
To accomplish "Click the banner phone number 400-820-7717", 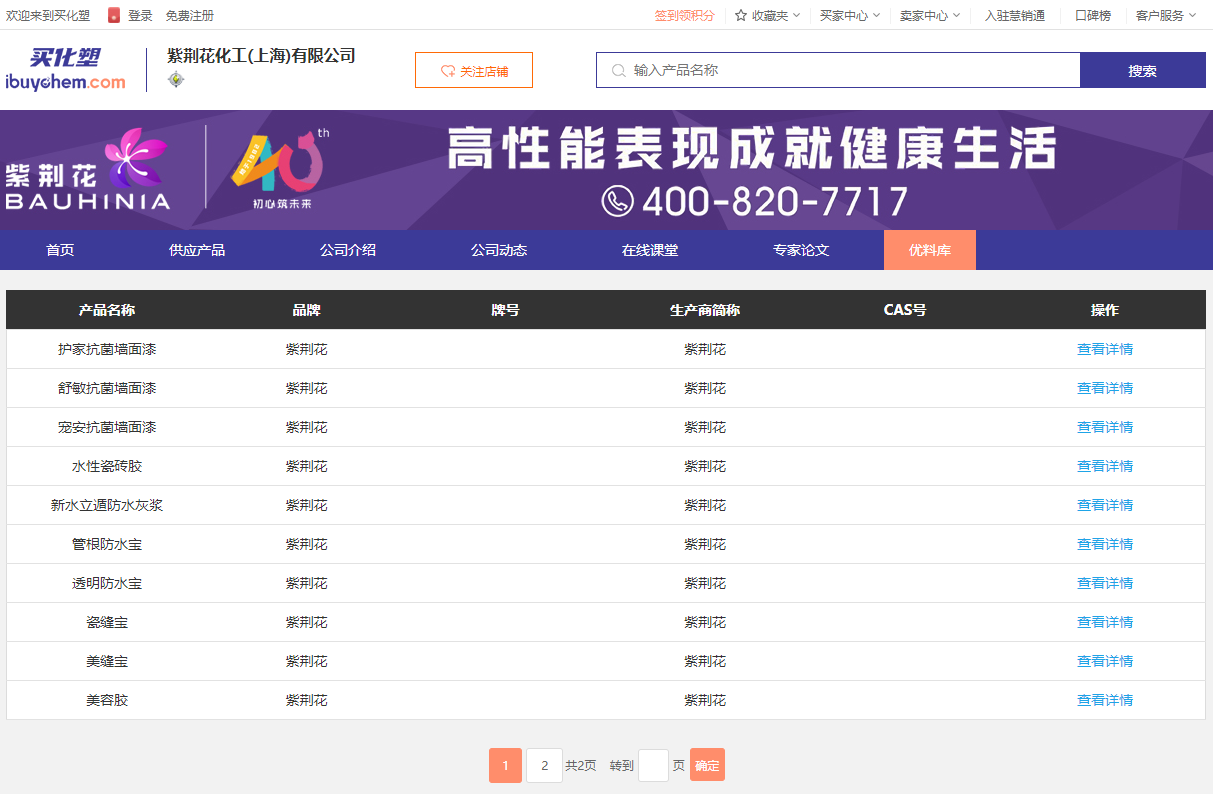I will (x=775, y=202).
